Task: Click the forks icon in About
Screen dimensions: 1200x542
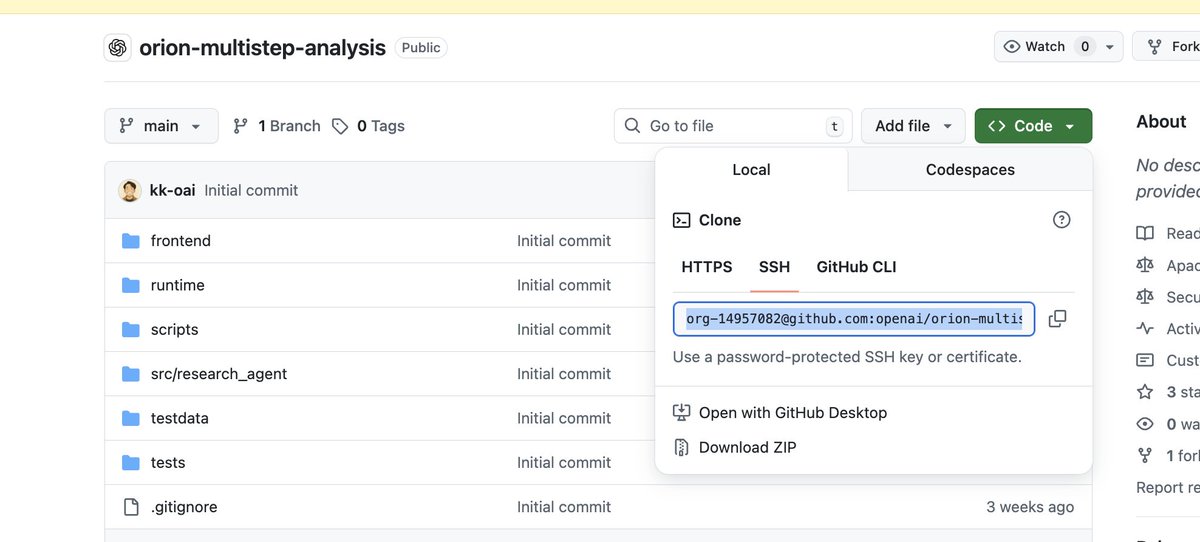Action: [1145, 455]
